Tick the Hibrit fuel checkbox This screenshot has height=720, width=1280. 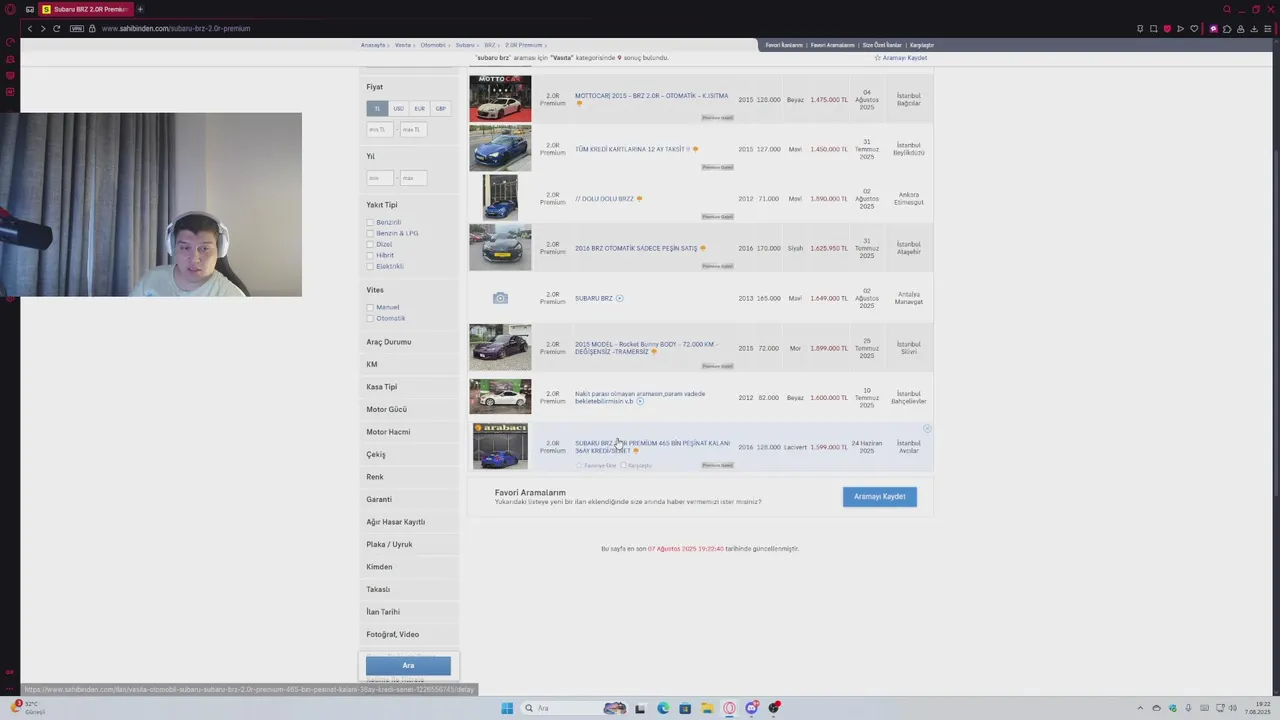coord(370,255)
